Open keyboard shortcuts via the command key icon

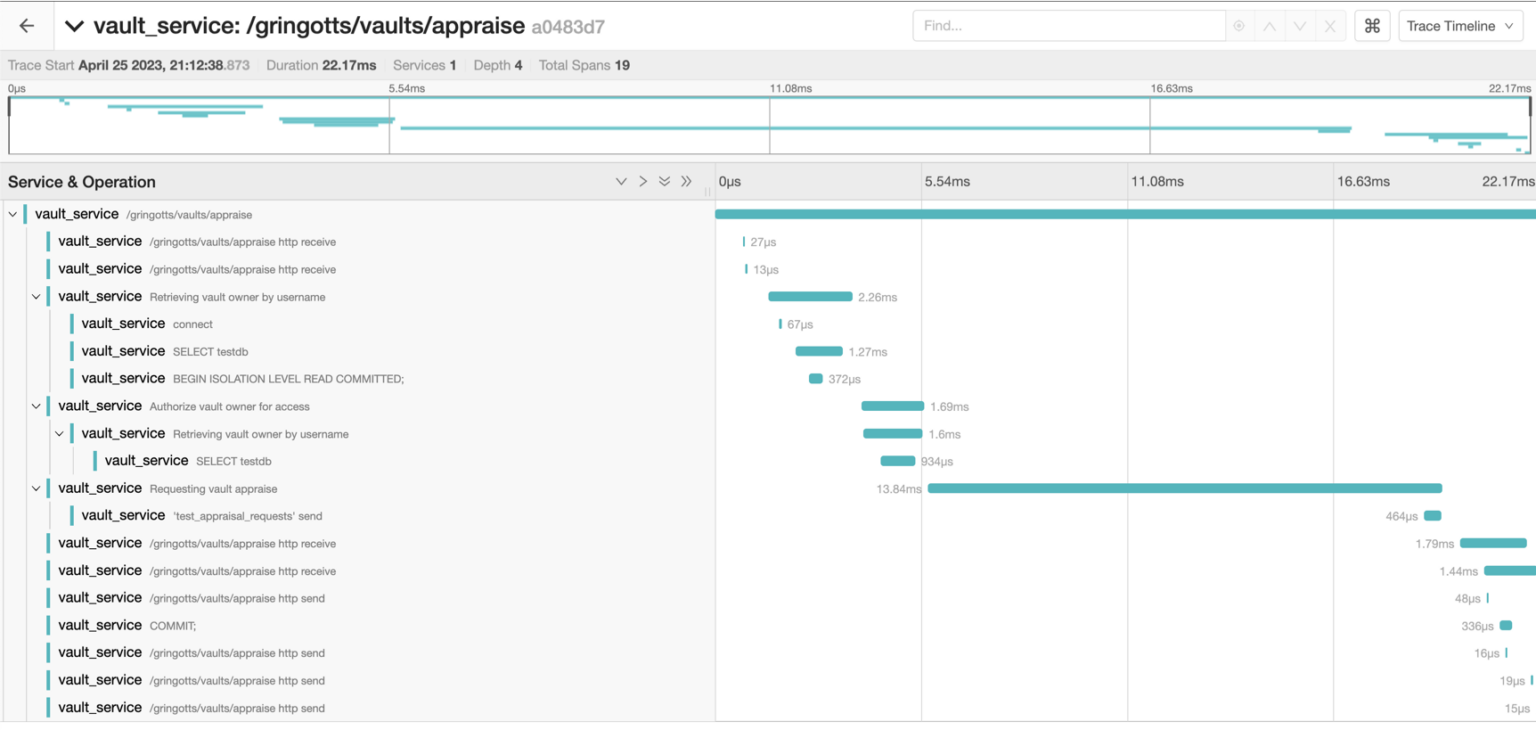pos(1371,25)
